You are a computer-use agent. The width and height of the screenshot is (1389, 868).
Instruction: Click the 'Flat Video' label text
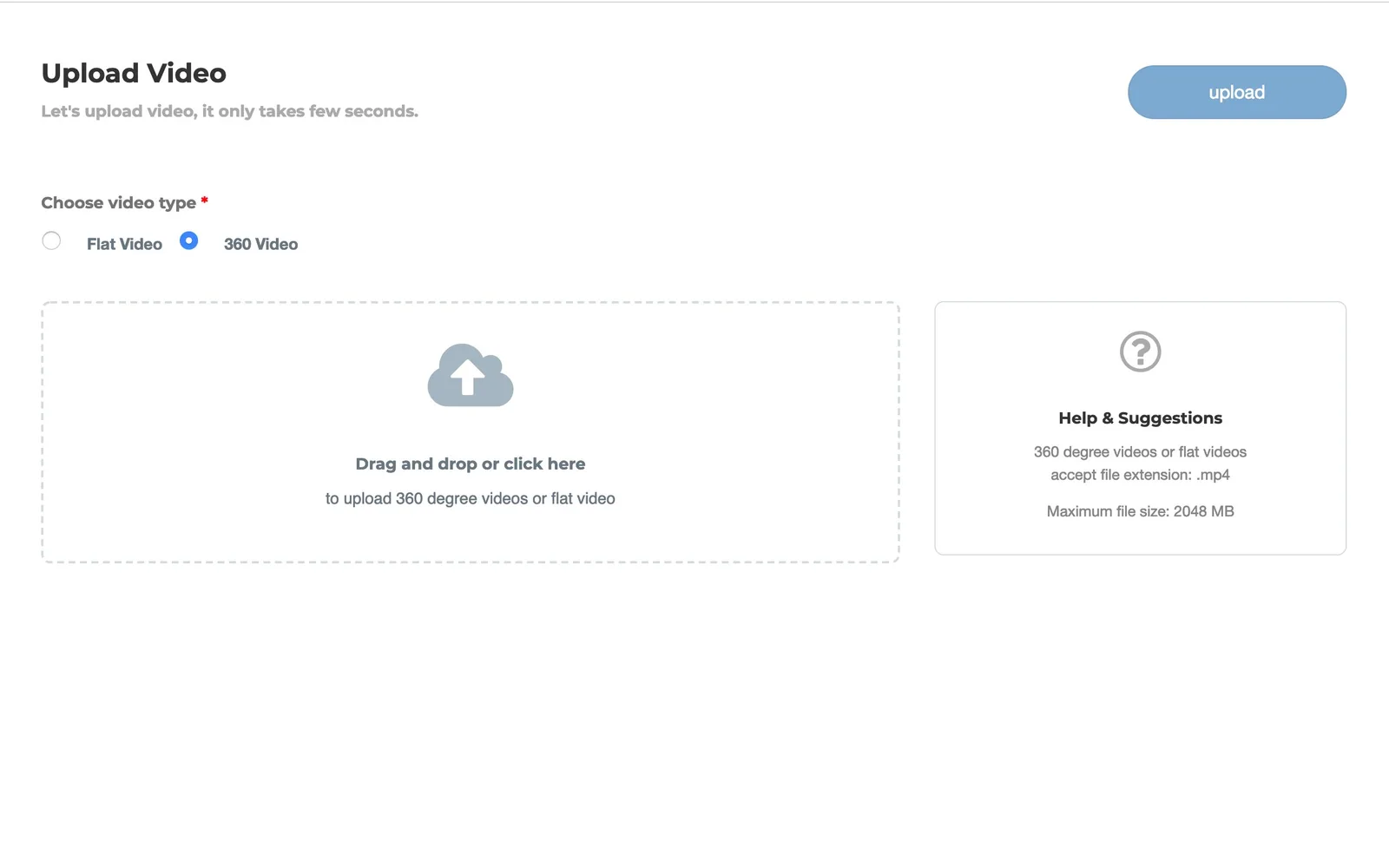(124, 244)
